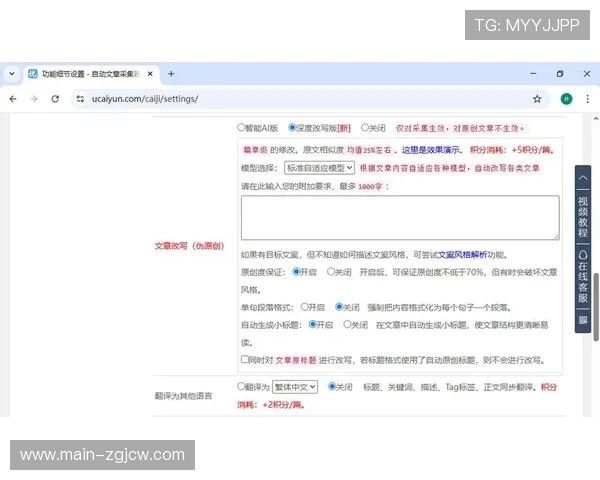Click the up-arrow icon on side widget
Viewport: 600px width, 480px height.
point(583,178)
